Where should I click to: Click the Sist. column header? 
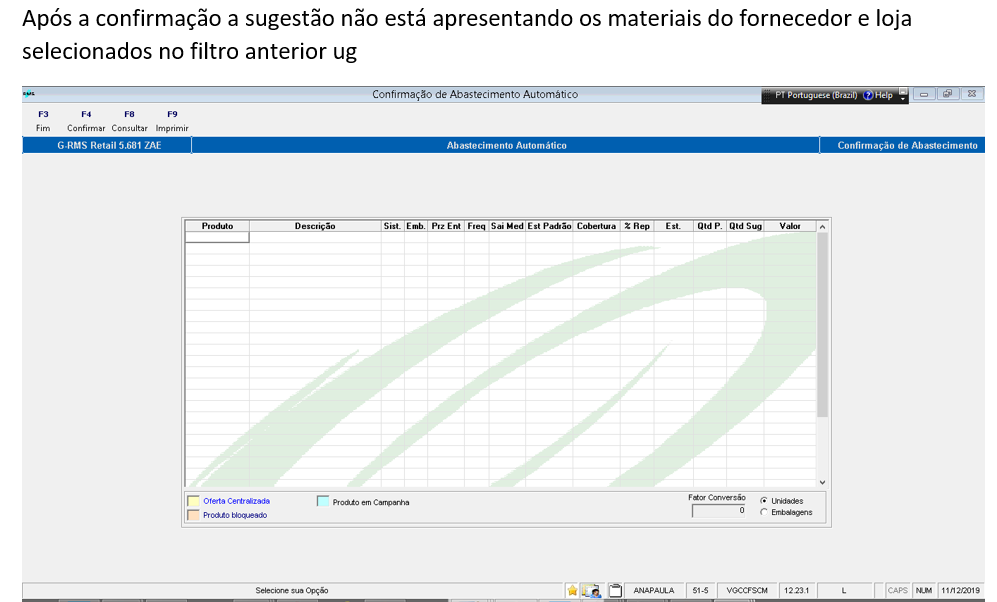coord(392,226)
